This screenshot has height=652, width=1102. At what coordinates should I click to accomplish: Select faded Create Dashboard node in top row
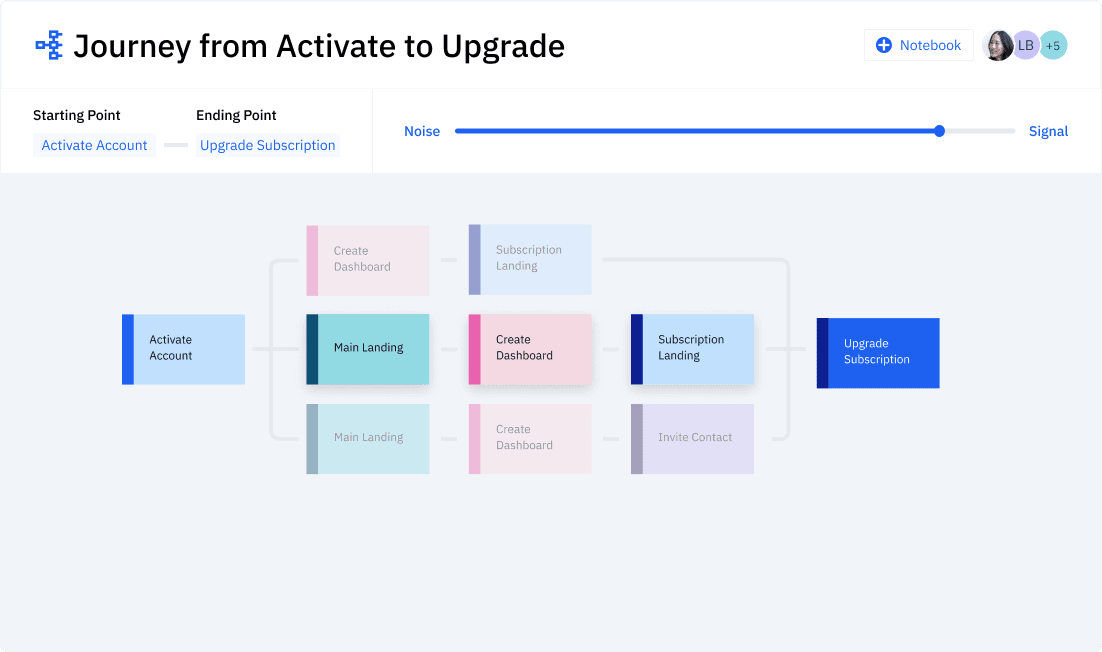click(368, 260)
